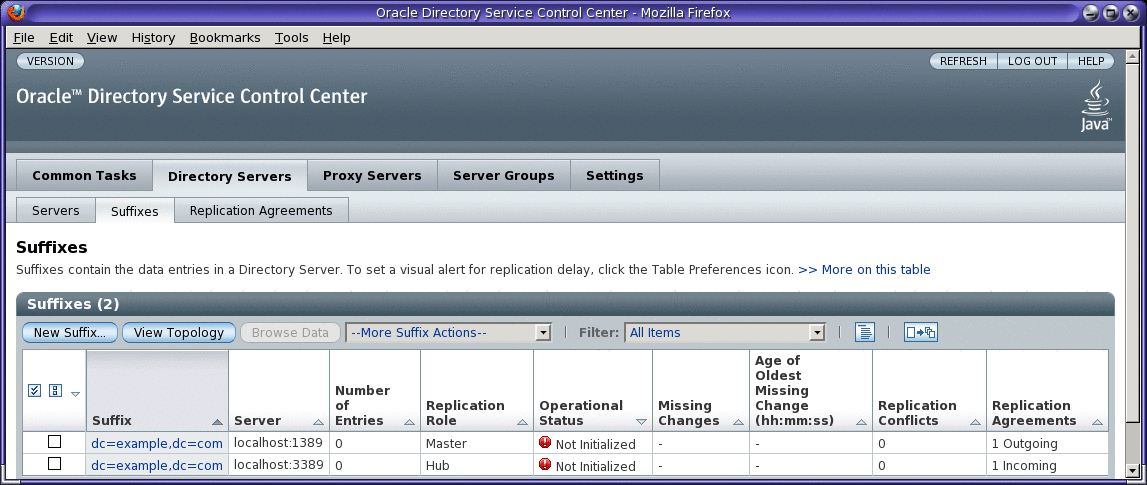Screen dimensions: 1147x485
Task: Click the localhost:3389 server cell
Action: tap(278, 465)
